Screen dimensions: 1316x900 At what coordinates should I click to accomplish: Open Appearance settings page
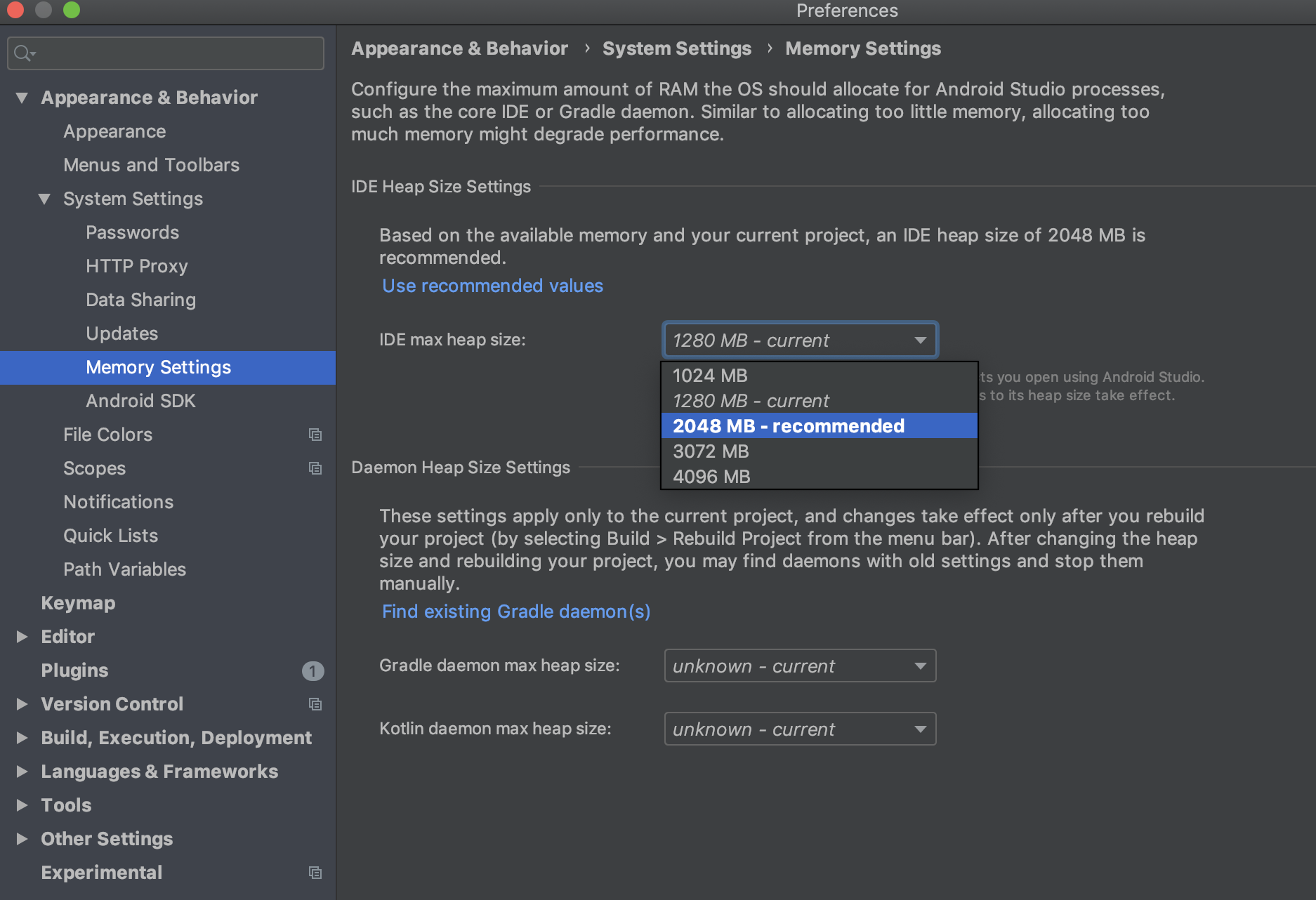(114, 131)
